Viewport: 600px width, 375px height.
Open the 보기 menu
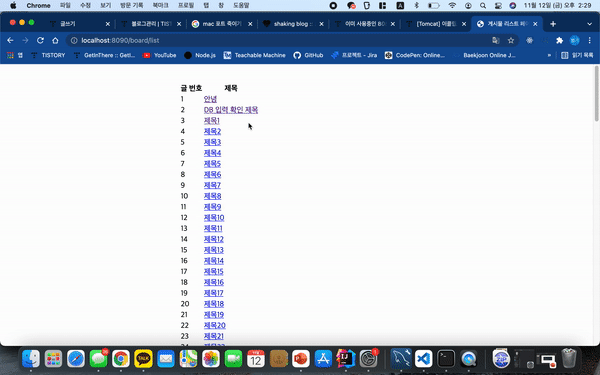106,5
